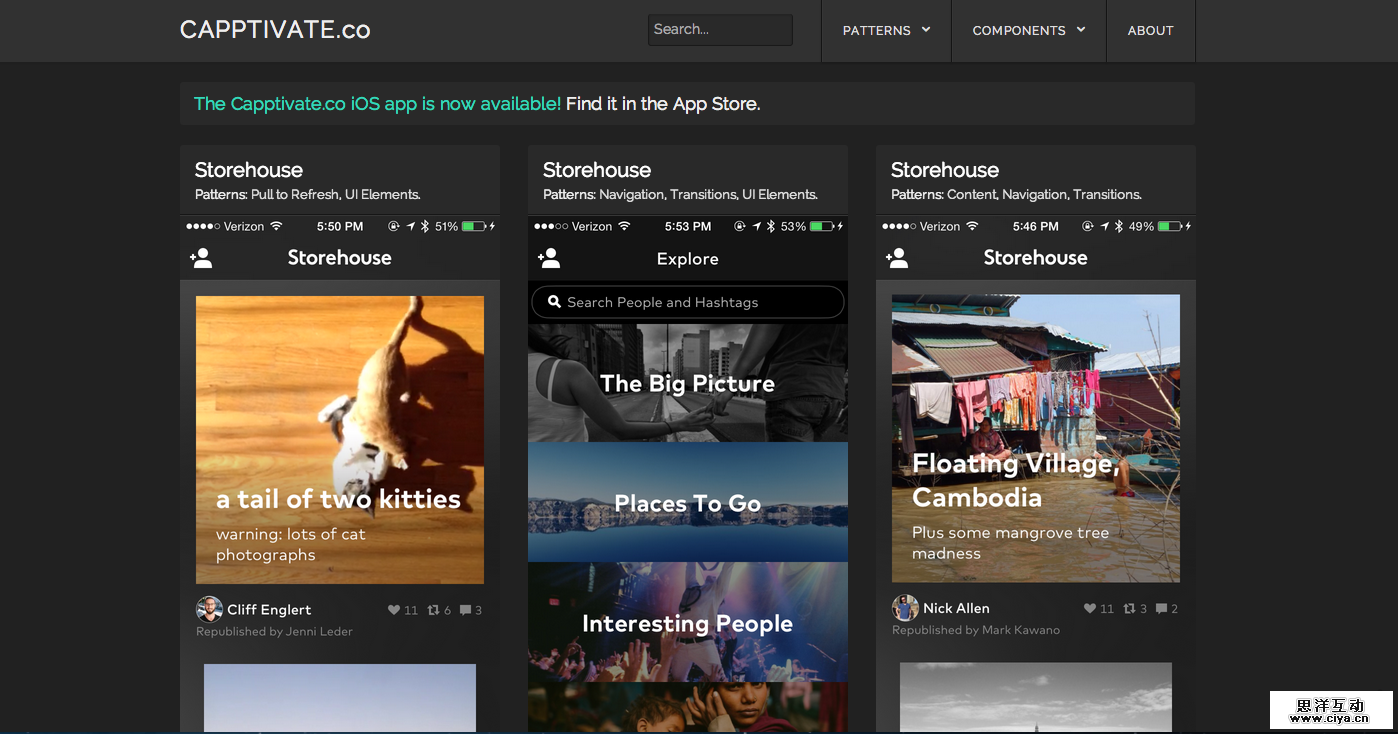1398x734 pixels.
Task: Click Cliff Englert's profile avatar
Action: point(209,609)
